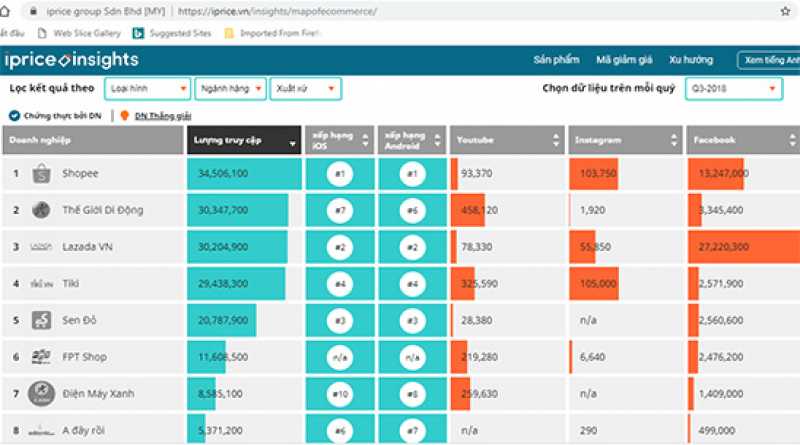Click FPT Shop Instagram value 6,640
This screenshot has height=445, width=800.
[x=592, y=357]
